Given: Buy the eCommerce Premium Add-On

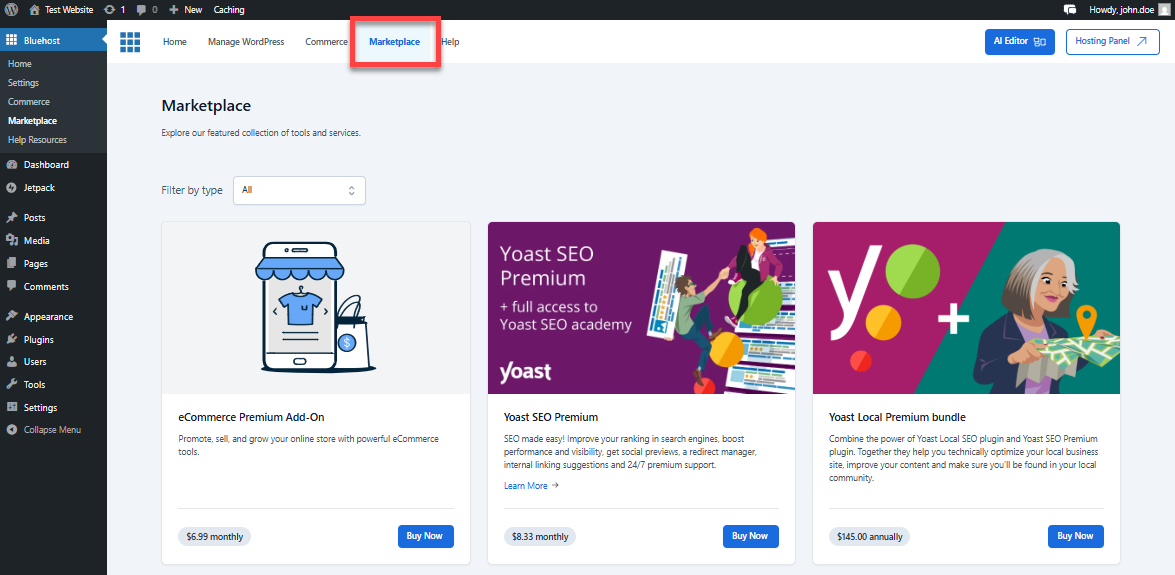Looking at the screenshot, I should 426,536.
